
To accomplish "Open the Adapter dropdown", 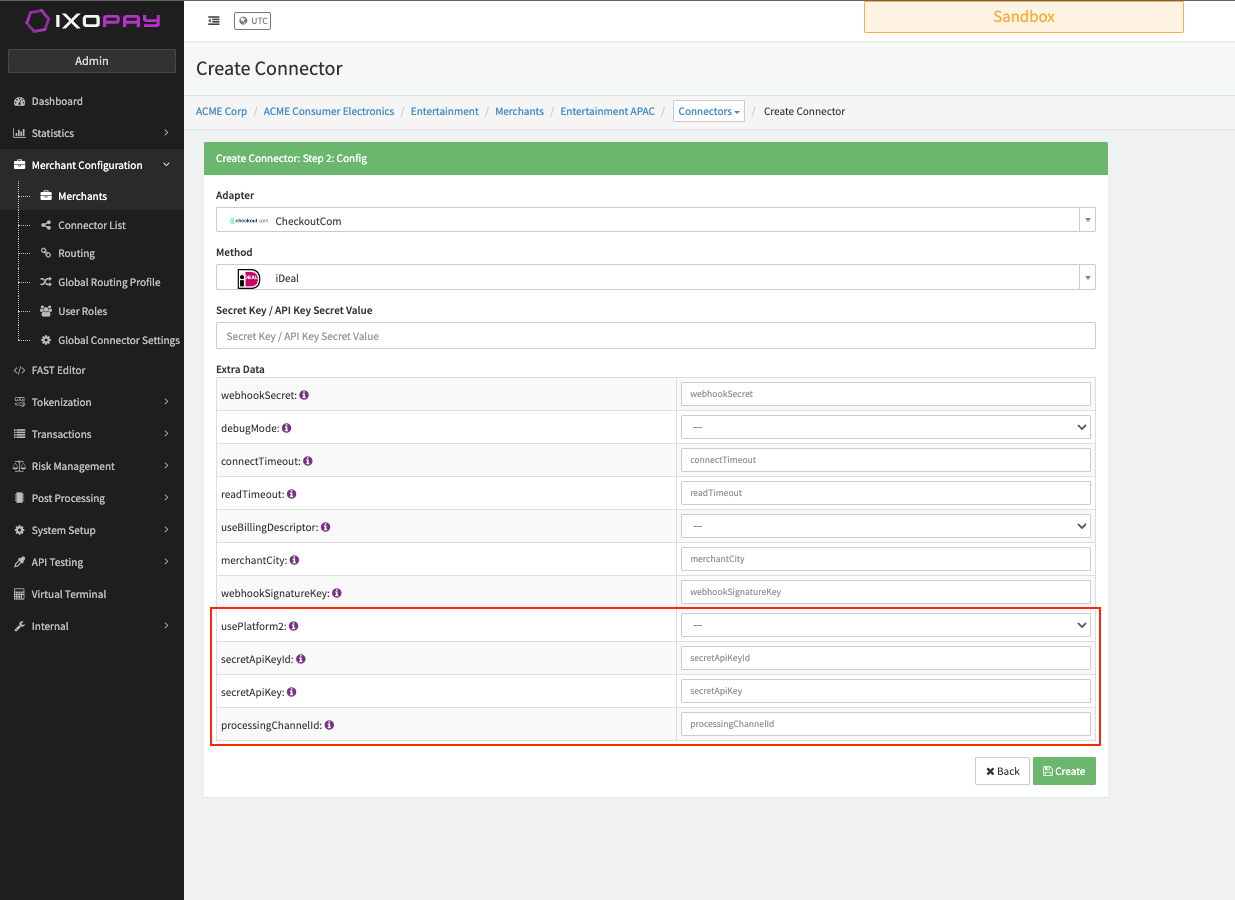I will tap(656, 220).
